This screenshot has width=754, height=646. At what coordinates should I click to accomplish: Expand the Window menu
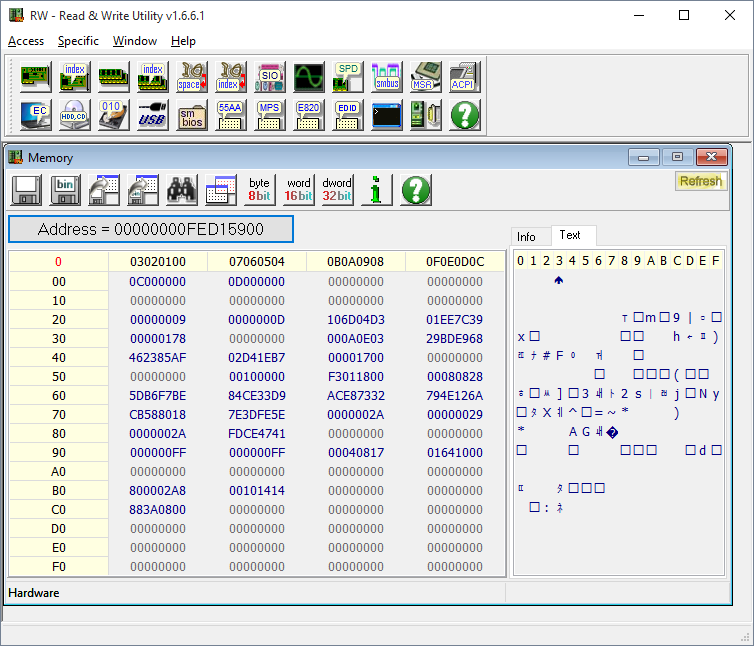click(134, 41)
